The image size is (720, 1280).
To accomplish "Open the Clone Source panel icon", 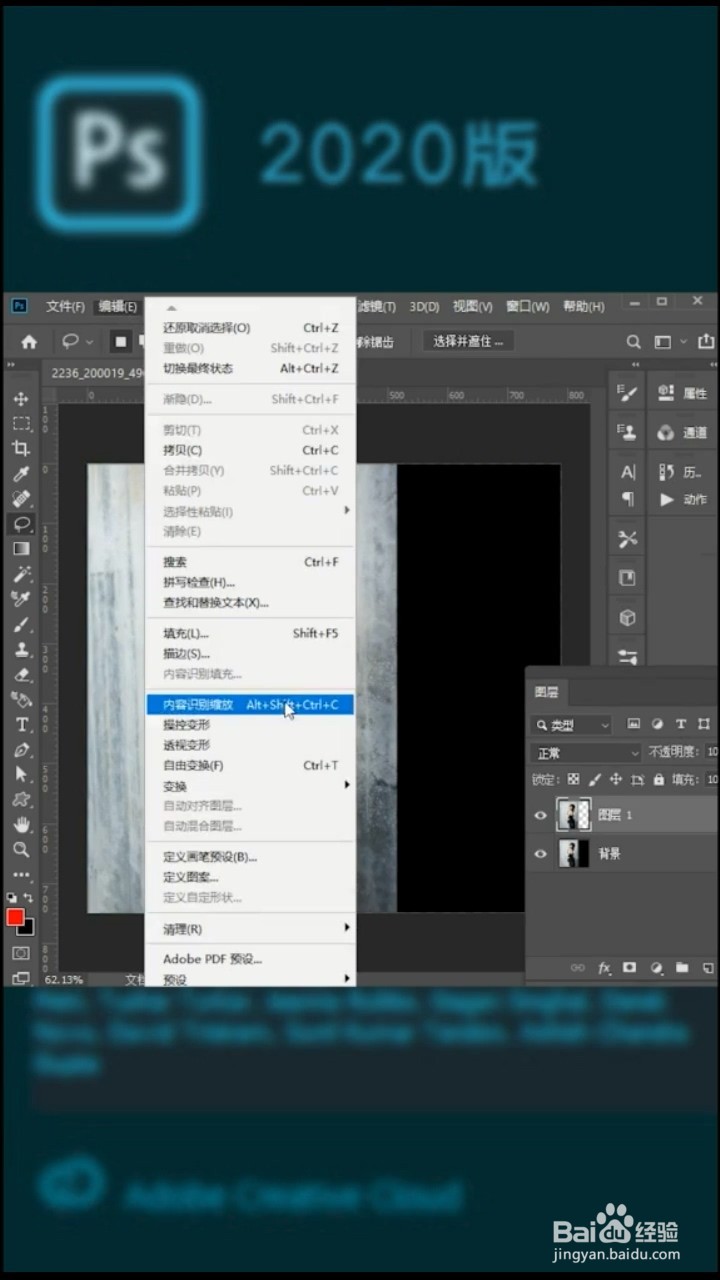I will coord(628,432).
